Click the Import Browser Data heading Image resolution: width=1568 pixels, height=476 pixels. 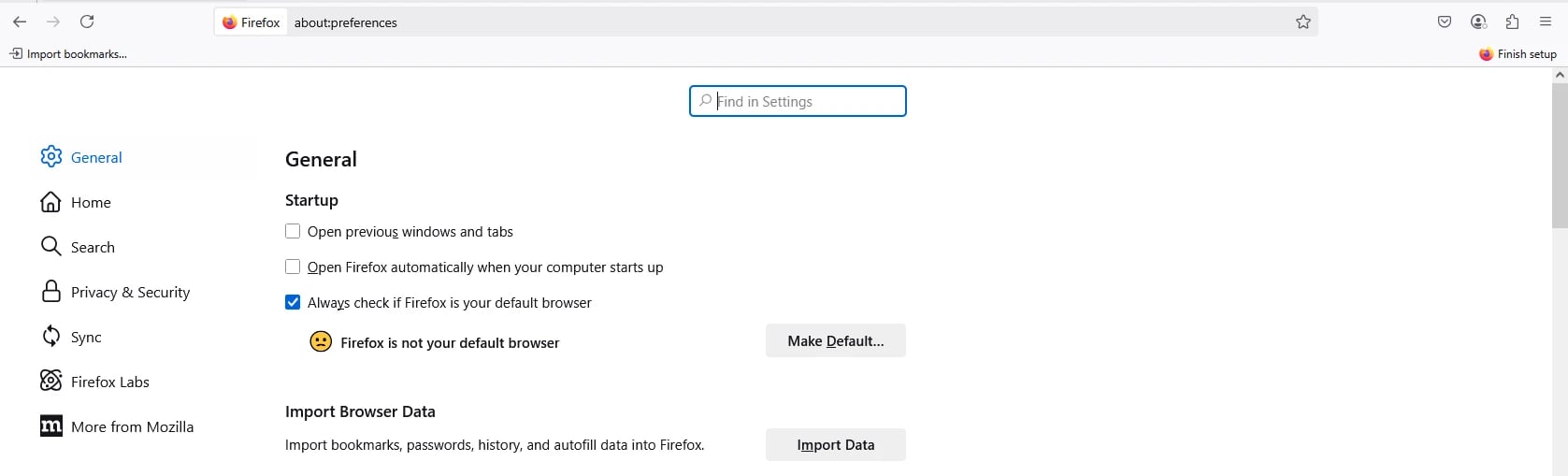[x=360, y=411]
